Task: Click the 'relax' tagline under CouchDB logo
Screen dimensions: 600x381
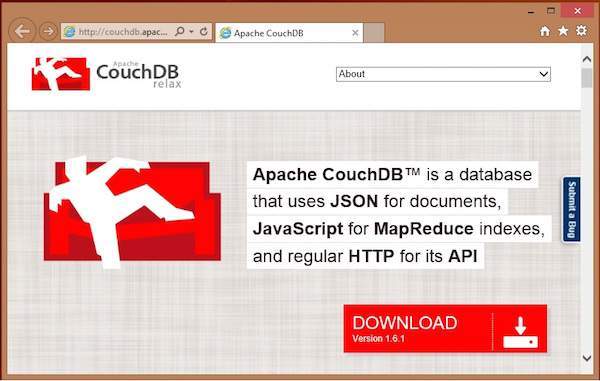Action: point(167,84)
